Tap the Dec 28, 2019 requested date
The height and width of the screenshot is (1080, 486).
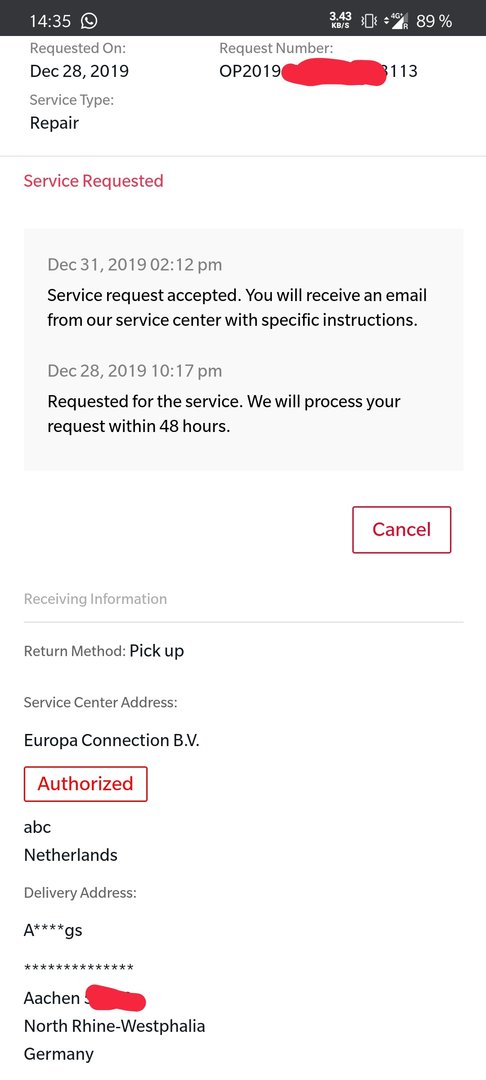coord(79,71)
